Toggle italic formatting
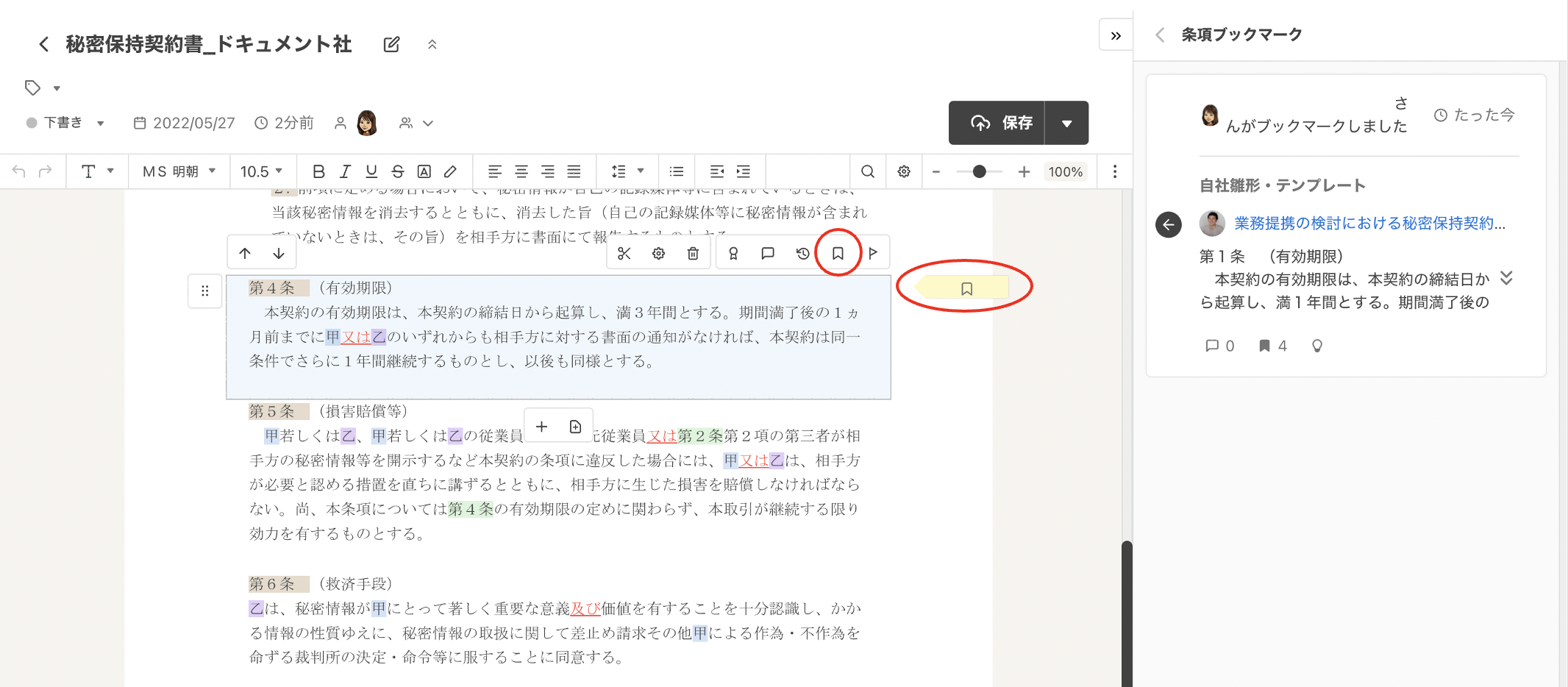This screenshot has height=687, width=1568. pos(345,171)
